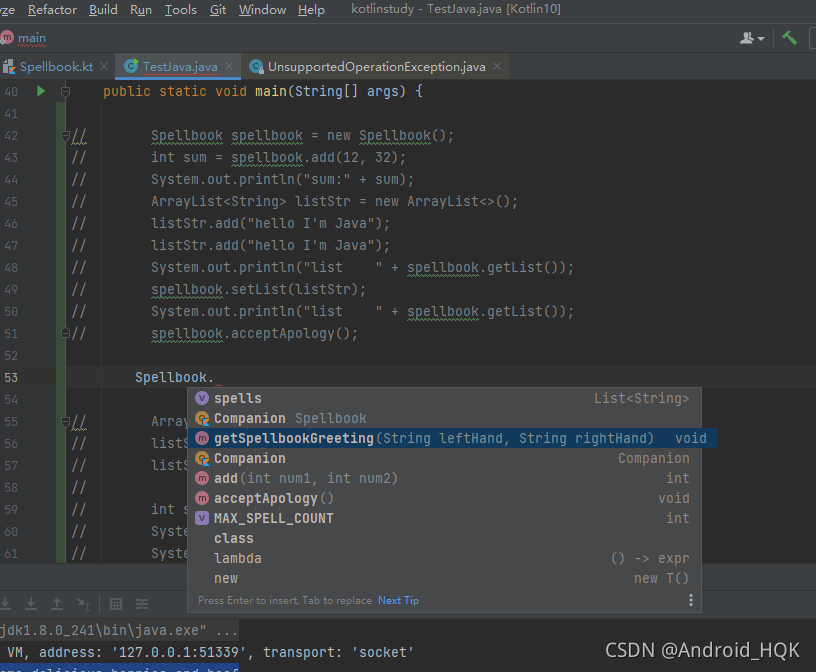The image size is (816, 672).
Task: Select the new template suggestion
Action: [x=444, y=578]
